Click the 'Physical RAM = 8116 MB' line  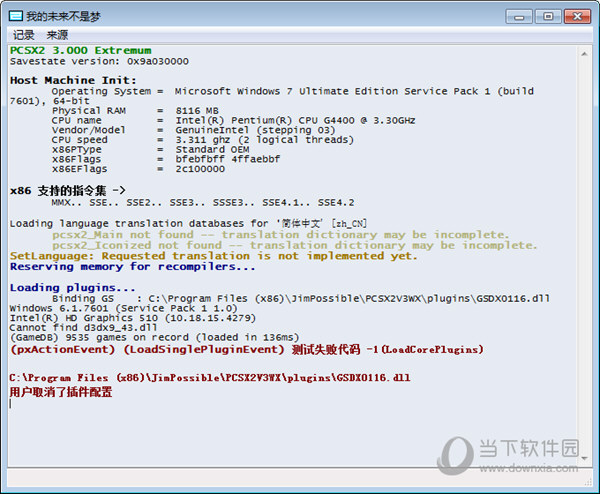[x=135, y=111]
